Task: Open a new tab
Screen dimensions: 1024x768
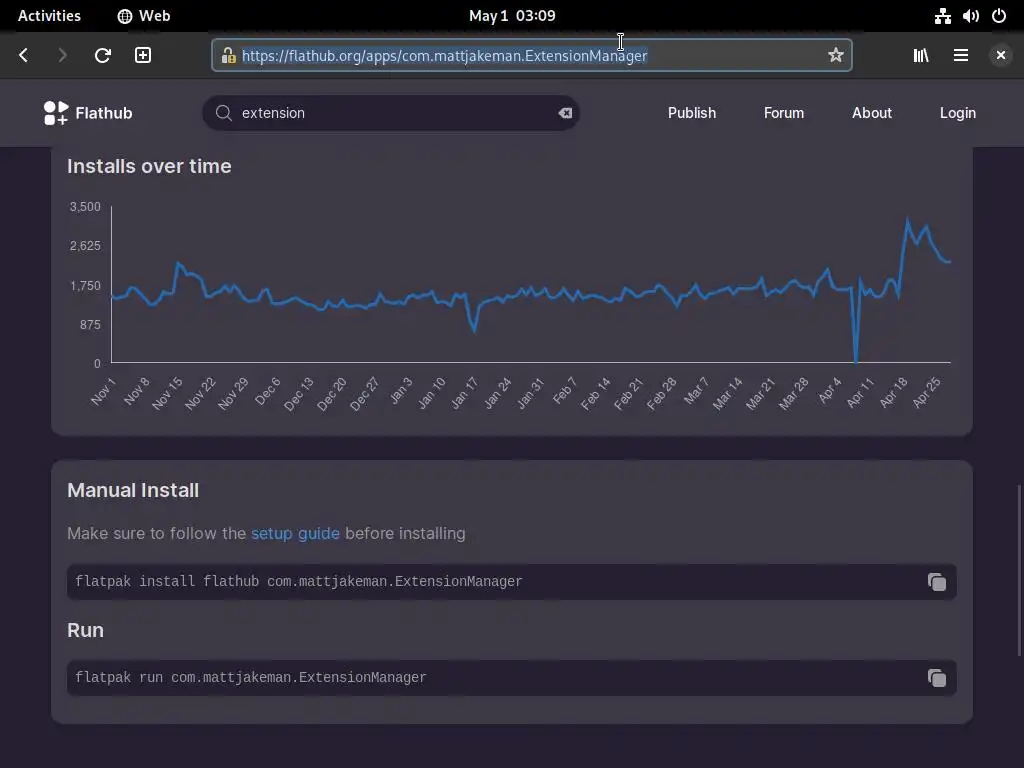Action: pyautogui.click(x=143, y=56)
